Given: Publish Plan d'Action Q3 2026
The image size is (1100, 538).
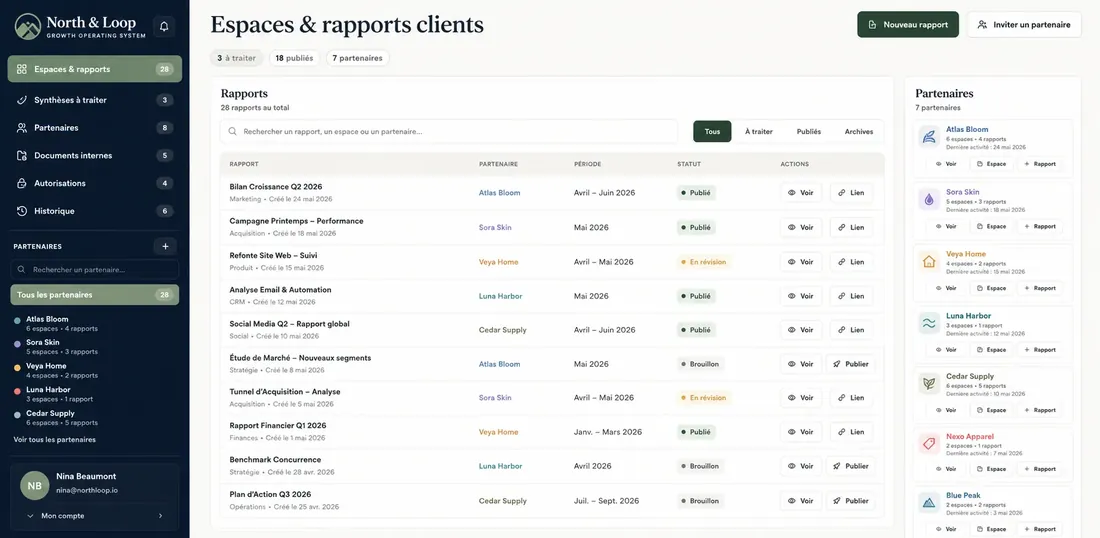Looking at the screenshot, I should pos(852,501).
